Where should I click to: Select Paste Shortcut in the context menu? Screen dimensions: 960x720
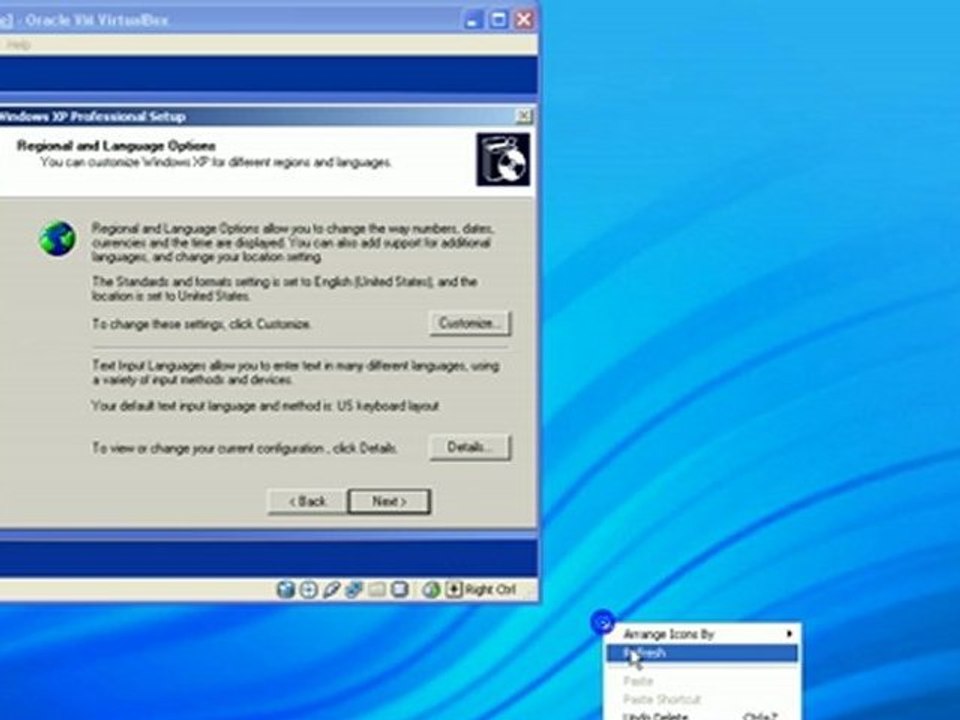(702, 699)
